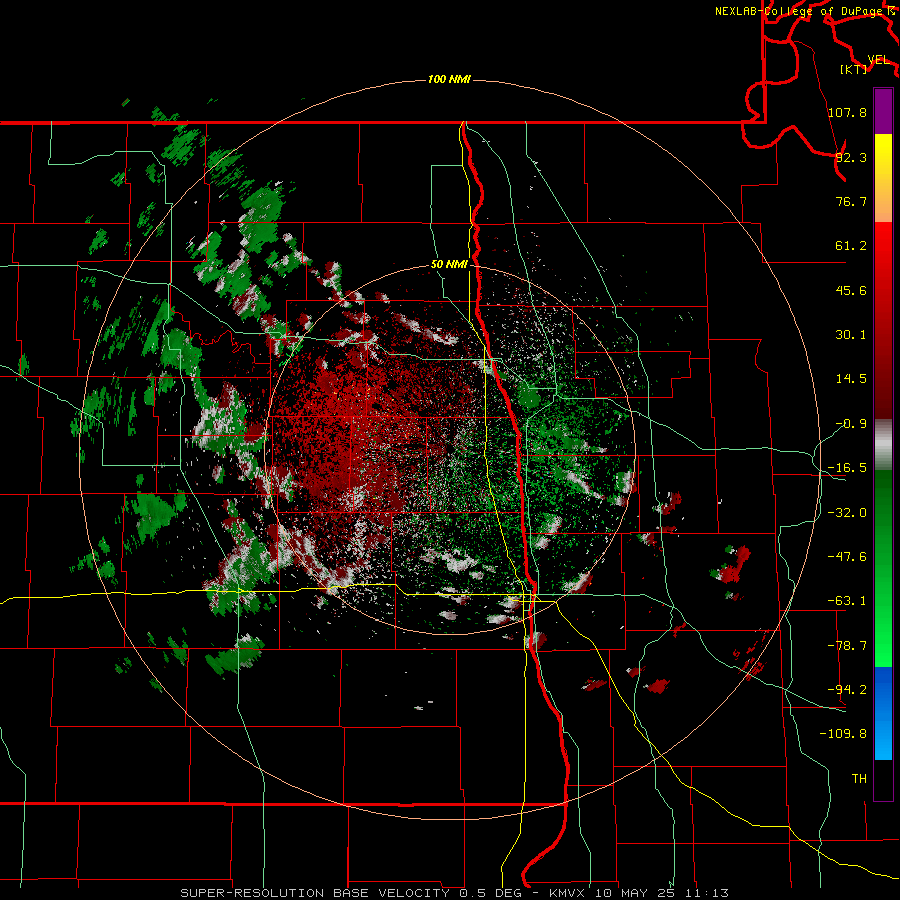Select the -16.5 scale value

(847, 468)
